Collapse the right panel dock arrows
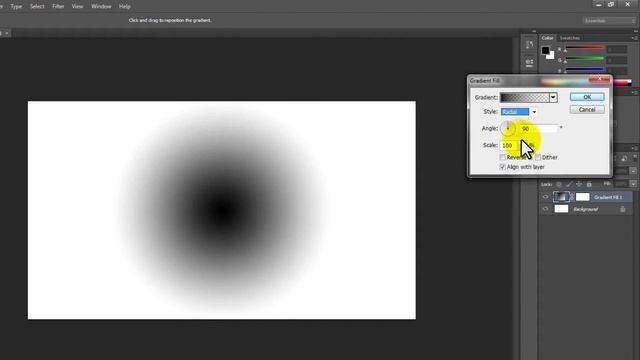 tap(636, 31)
